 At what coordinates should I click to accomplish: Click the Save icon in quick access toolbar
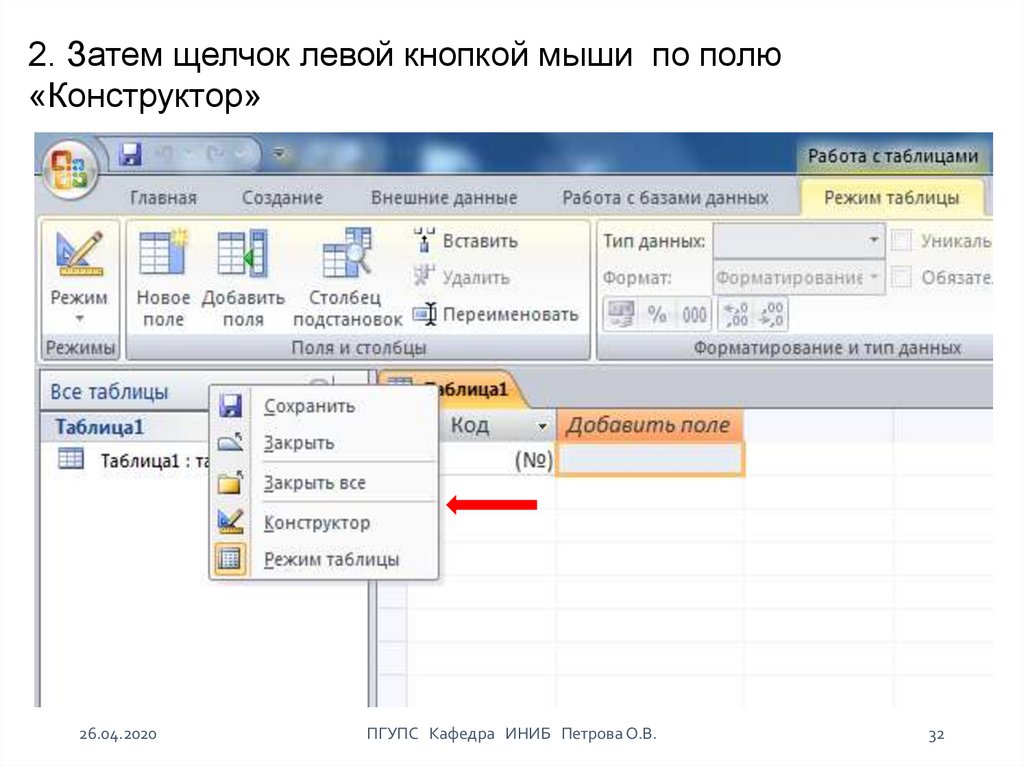point(130,154)
